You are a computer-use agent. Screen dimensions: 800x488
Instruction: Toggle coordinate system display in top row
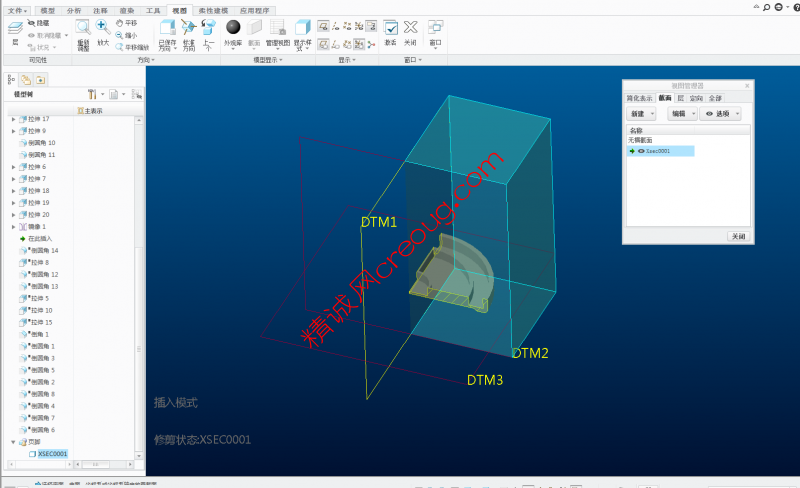click(x=359, y=26)
